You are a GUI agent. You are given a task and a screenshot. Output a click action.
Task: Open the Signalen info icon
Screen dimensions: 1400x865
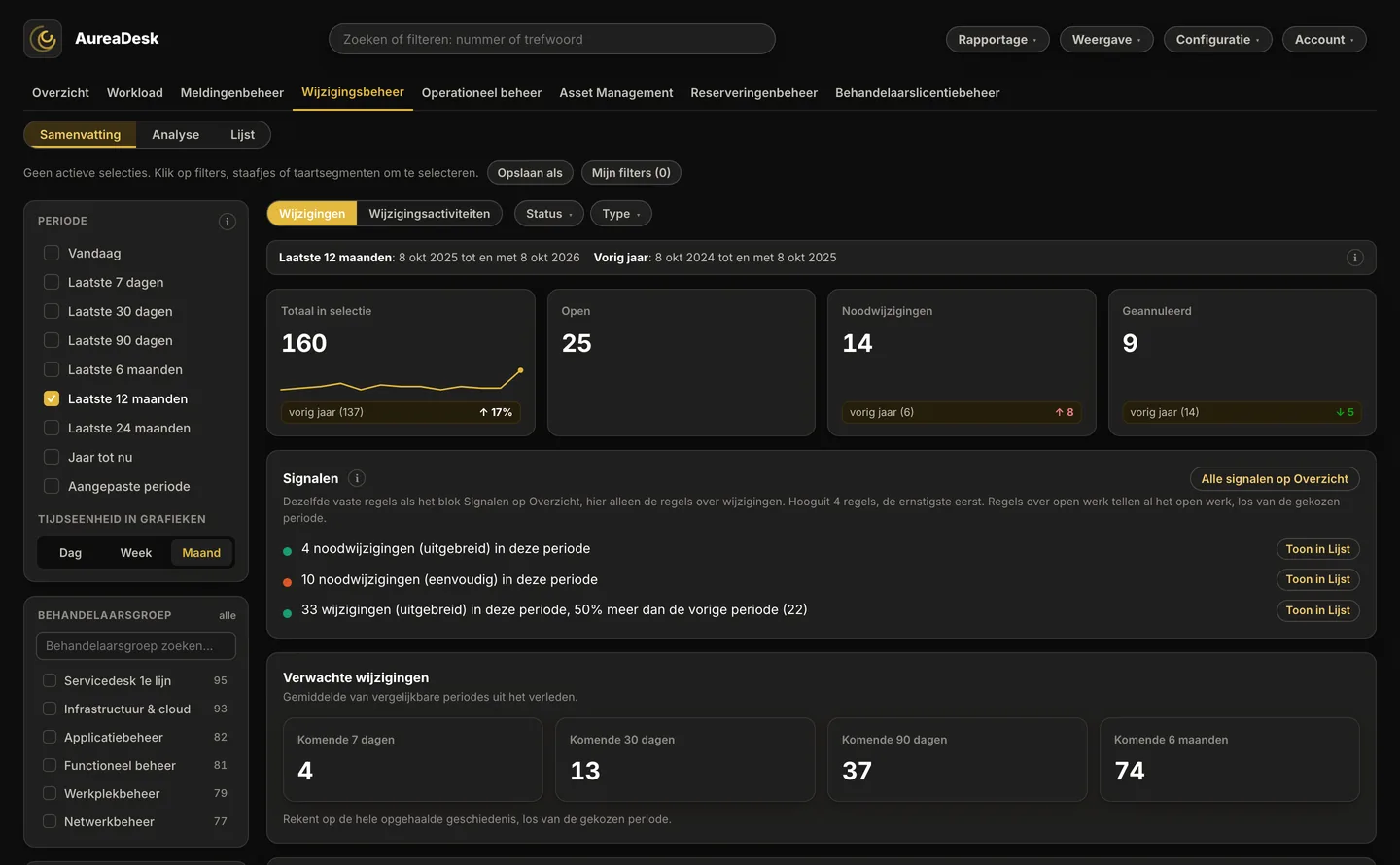click(357, 478)
